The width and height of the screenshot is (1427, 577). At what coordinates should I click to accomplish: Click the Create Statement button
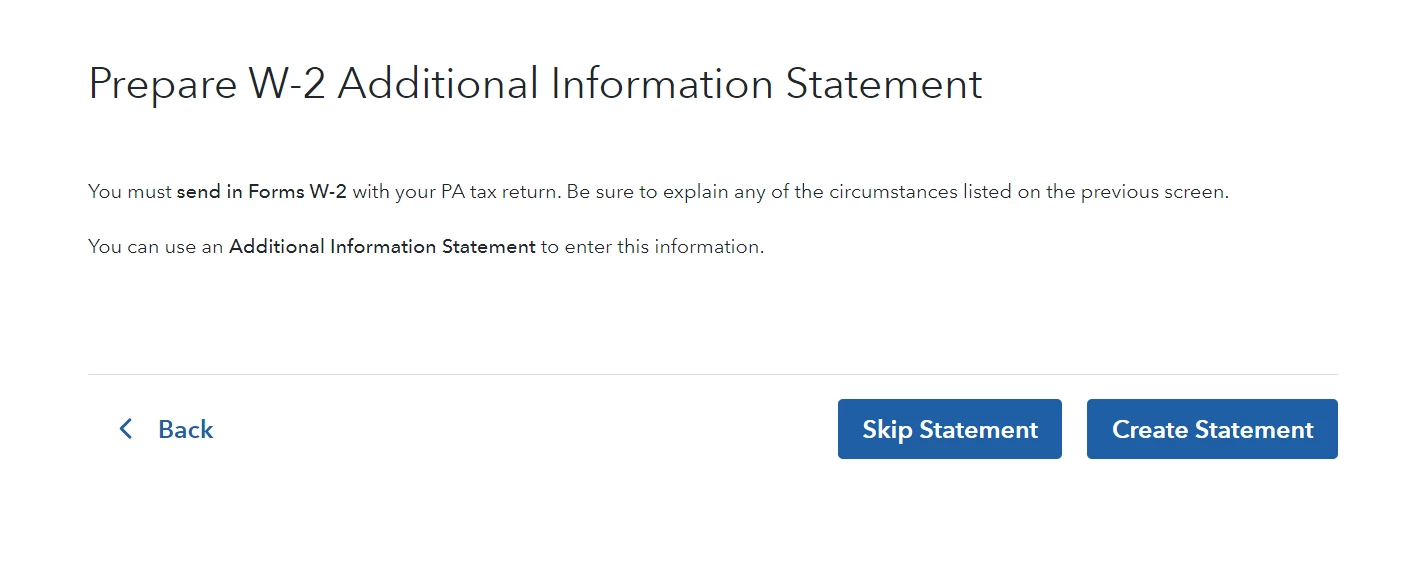[x=1212, y=429]
